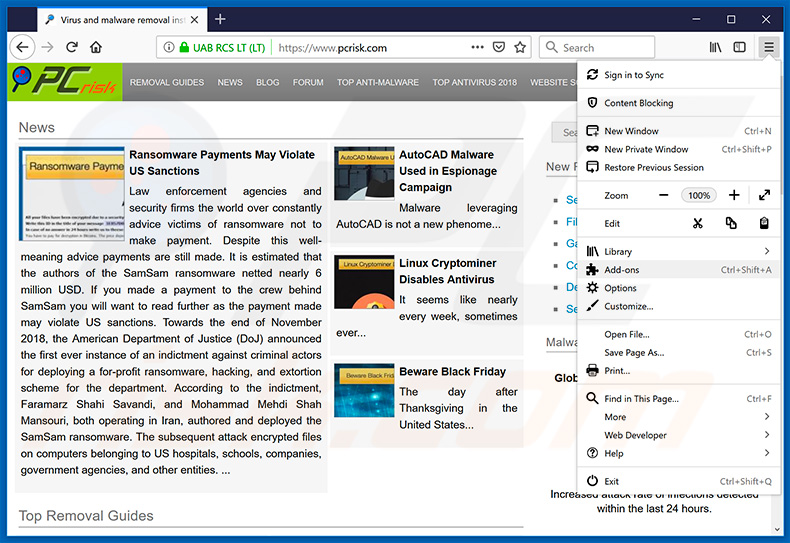Zoom out with minus button
Screen dimensions: 790x543
pyautogui.click(x=663, y=195)
